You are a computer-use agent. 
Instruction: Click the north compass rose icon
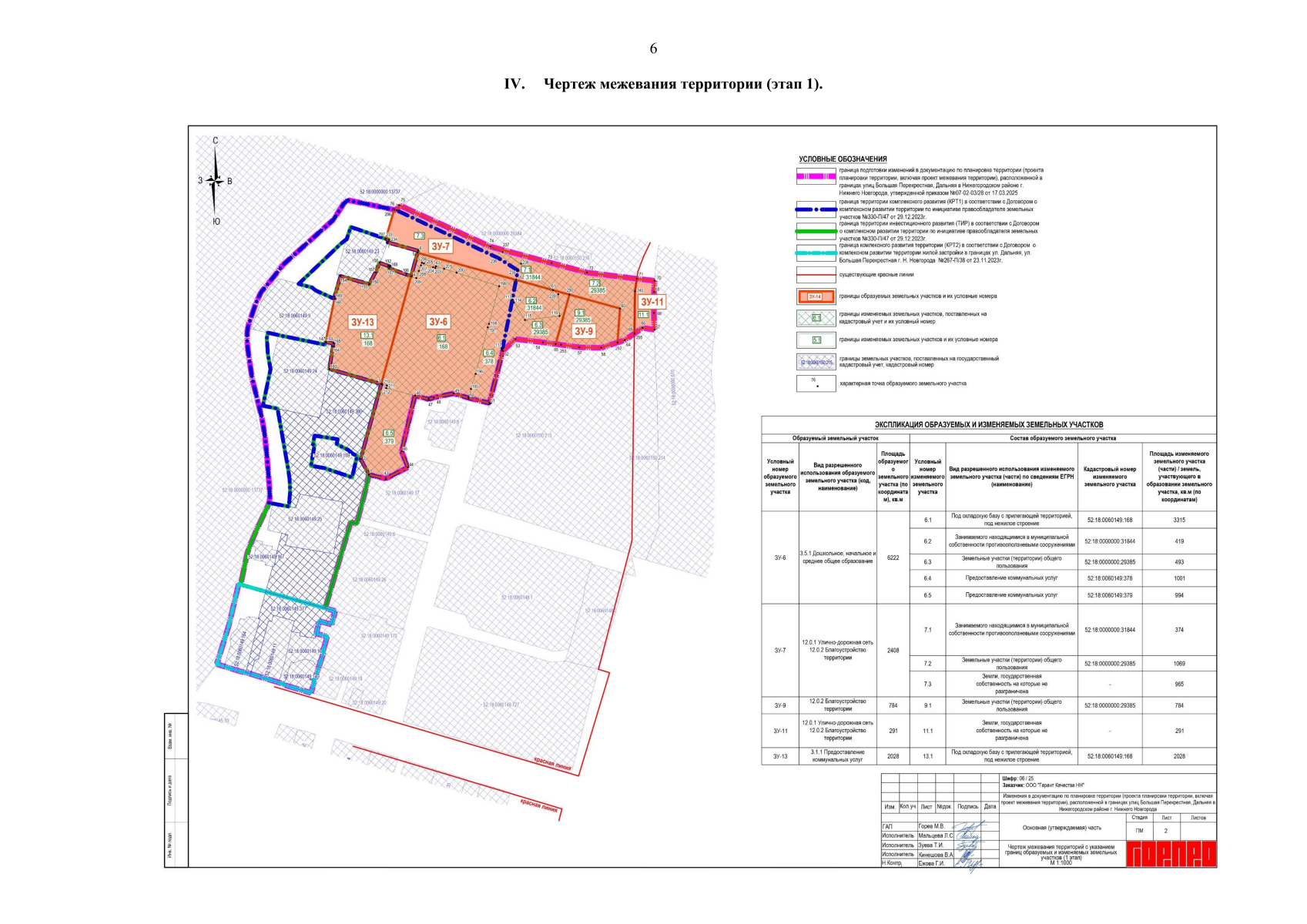[216, 182]
